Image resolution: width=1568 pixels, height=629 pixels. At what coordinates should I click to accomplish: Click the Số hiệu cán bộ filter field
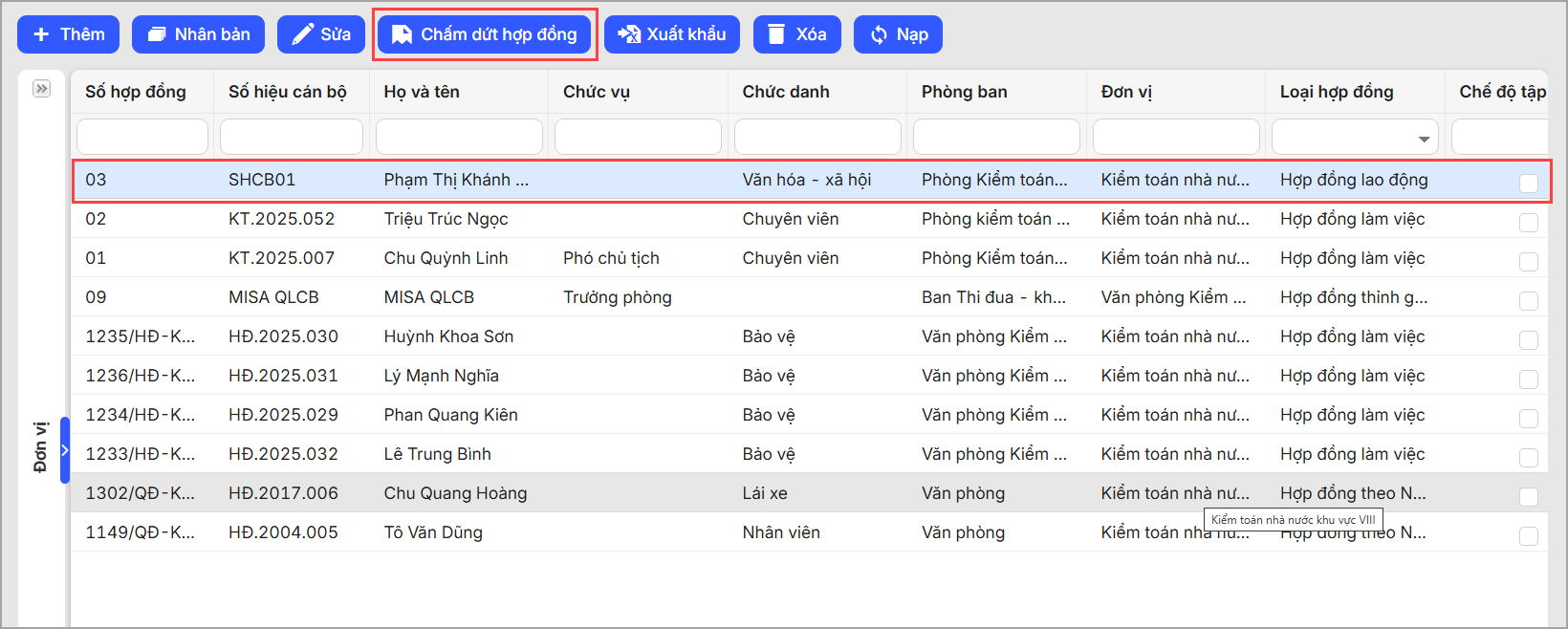pos(291,137)
